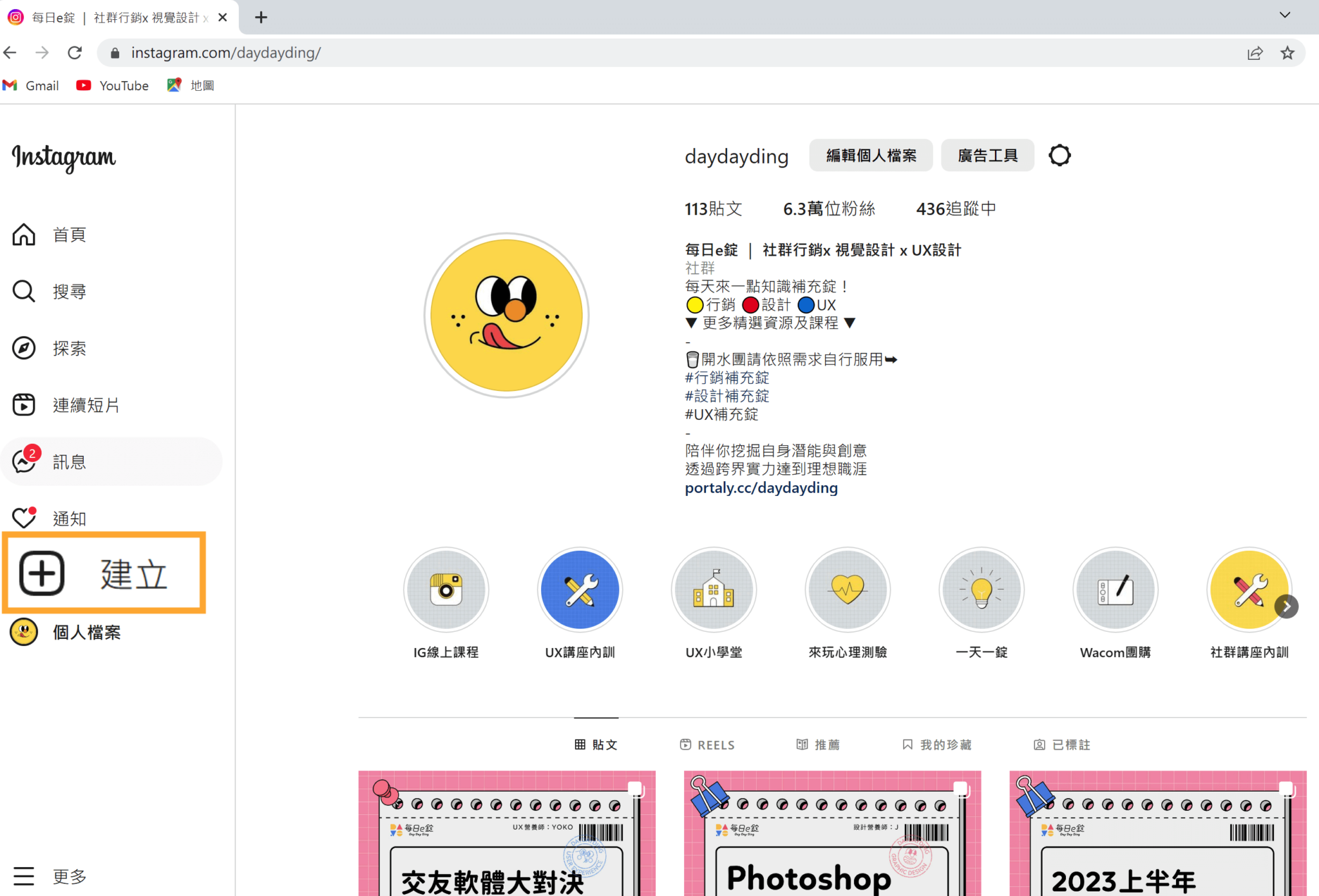
Task: Open the 搜尋 search icon
Action: (x=24, y=291)
